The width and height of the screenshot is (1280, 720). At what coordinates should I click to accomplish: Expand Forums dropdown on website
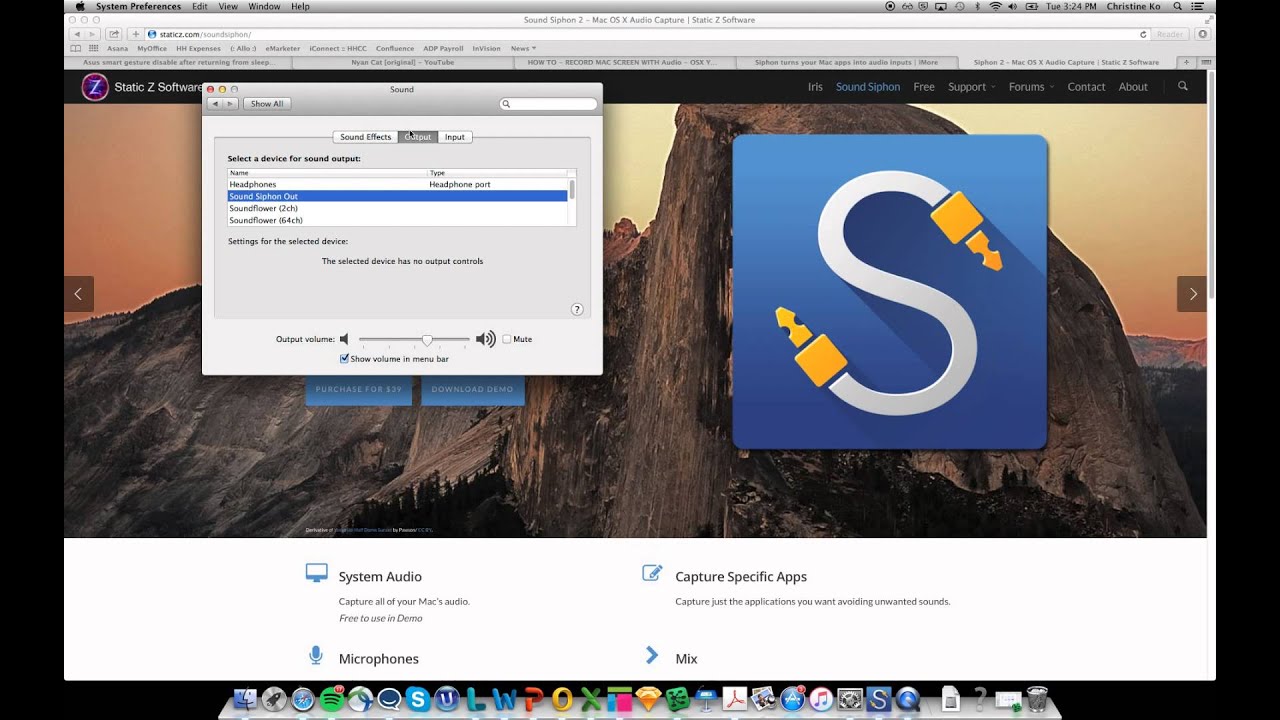[1031, 87]
